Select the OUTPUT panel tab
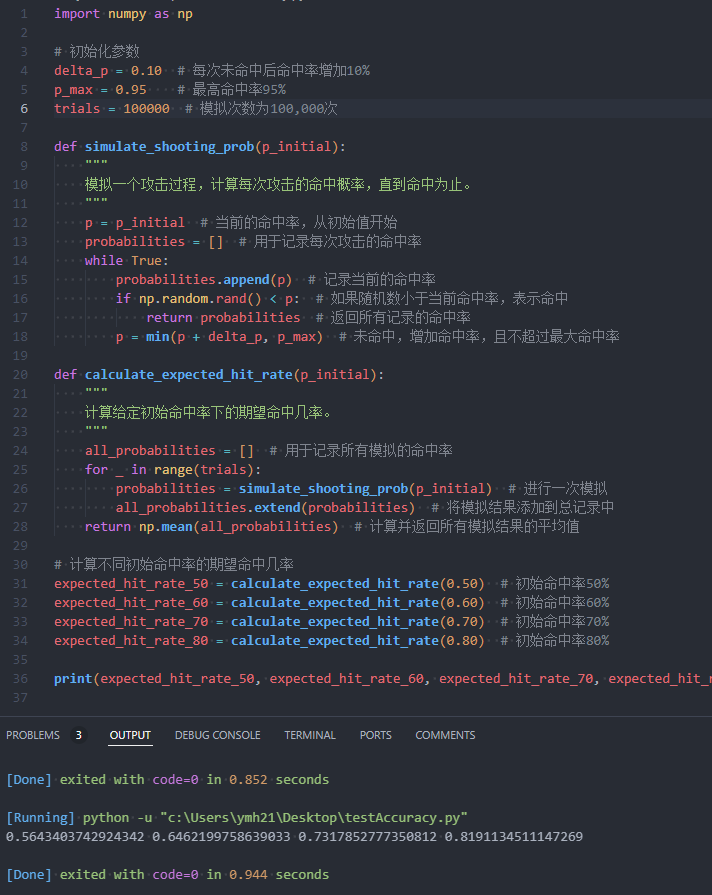Viewport: 712px width, 895px height. click(130, 735)
